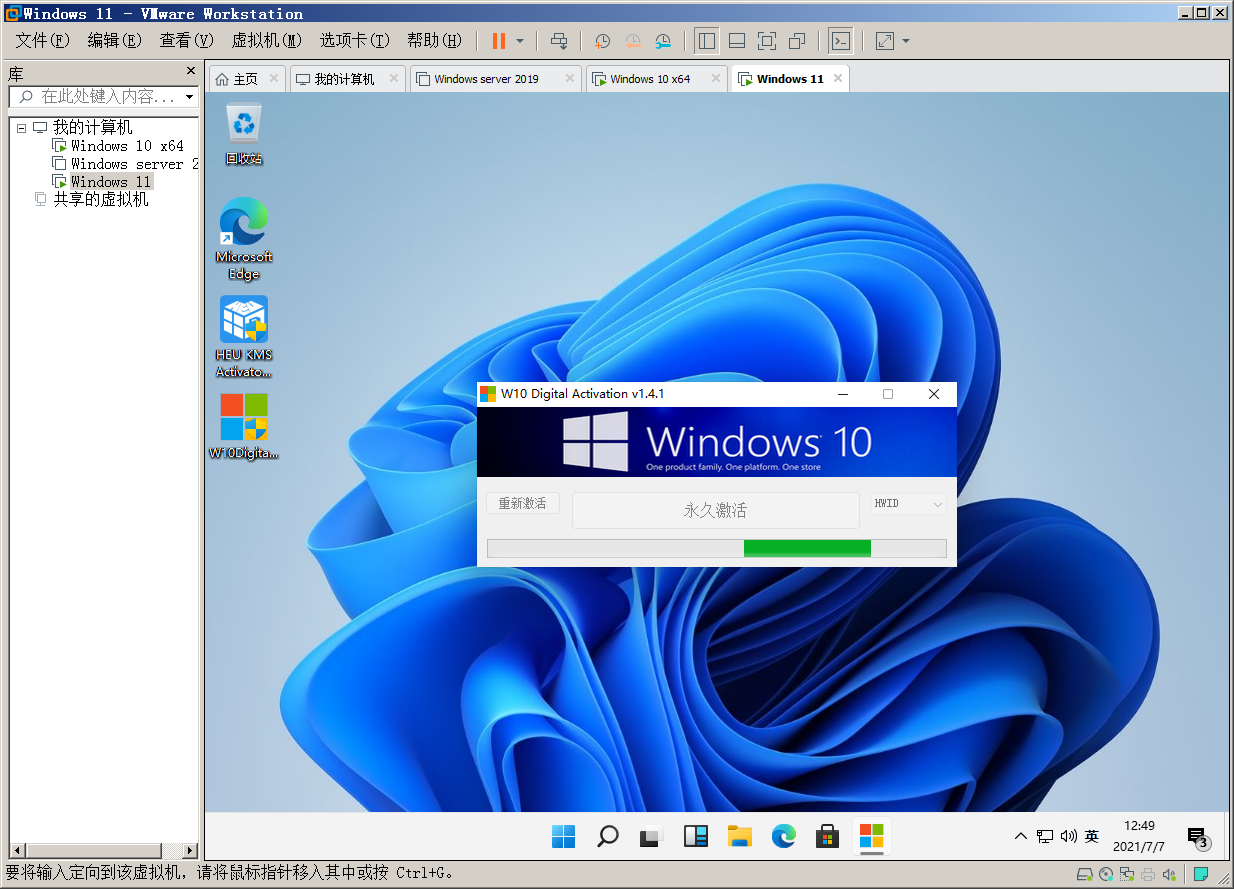Image resolution: width=1234 pixels, height=889 pixels.
Task: Take a snapshot with the clock-plus icon
Action: (x=603, y=41)
